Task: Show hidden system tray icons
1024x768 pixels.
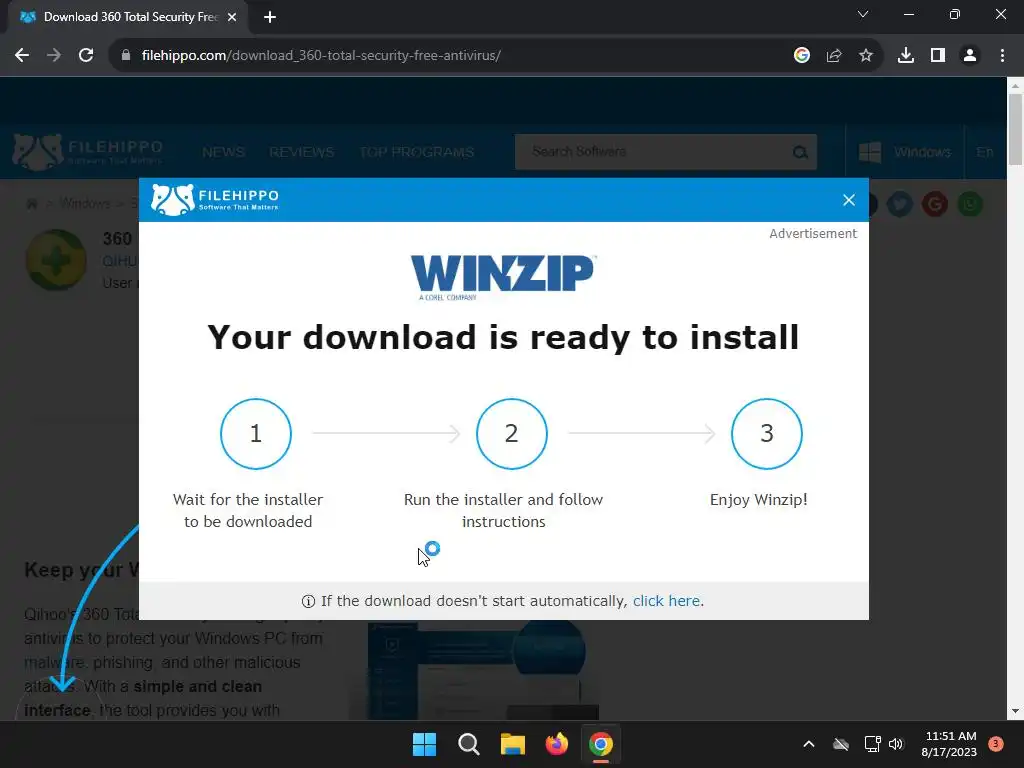Action: click(x=808, y=744)
